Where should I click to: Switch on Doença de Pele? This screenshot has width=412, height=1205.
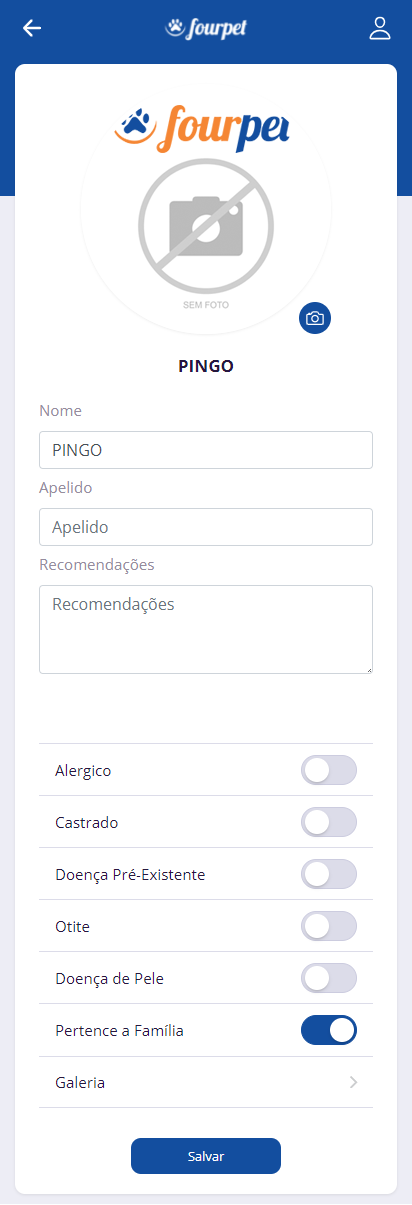(x=329, y=978)
